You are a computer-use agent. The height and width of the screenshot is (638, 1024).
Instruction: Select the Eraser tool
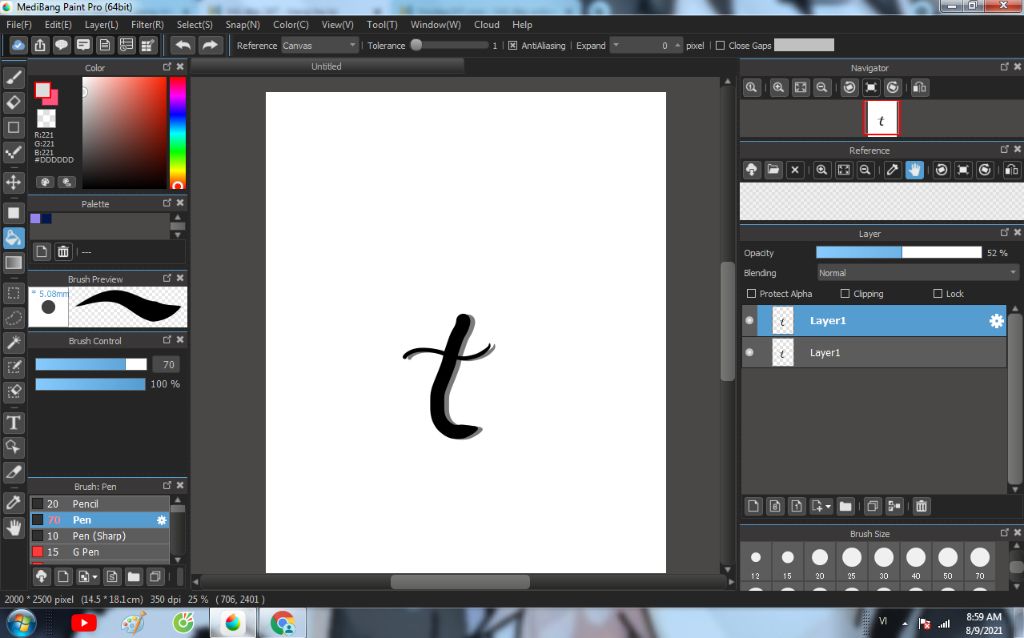tap(13, 103)
